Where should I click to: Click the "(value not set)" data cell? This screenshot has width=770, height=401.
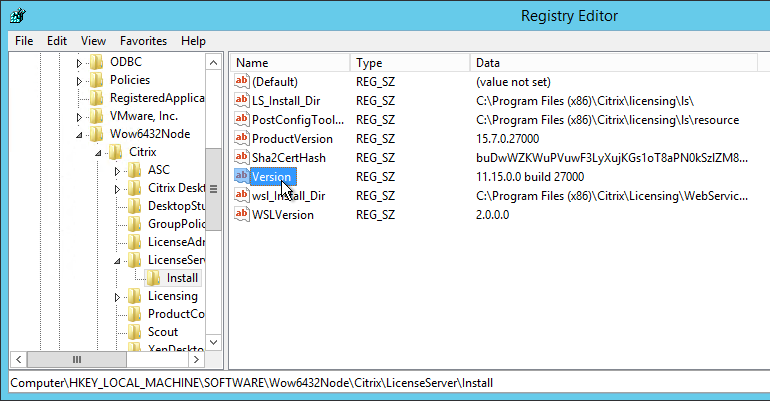pos(513,82)
